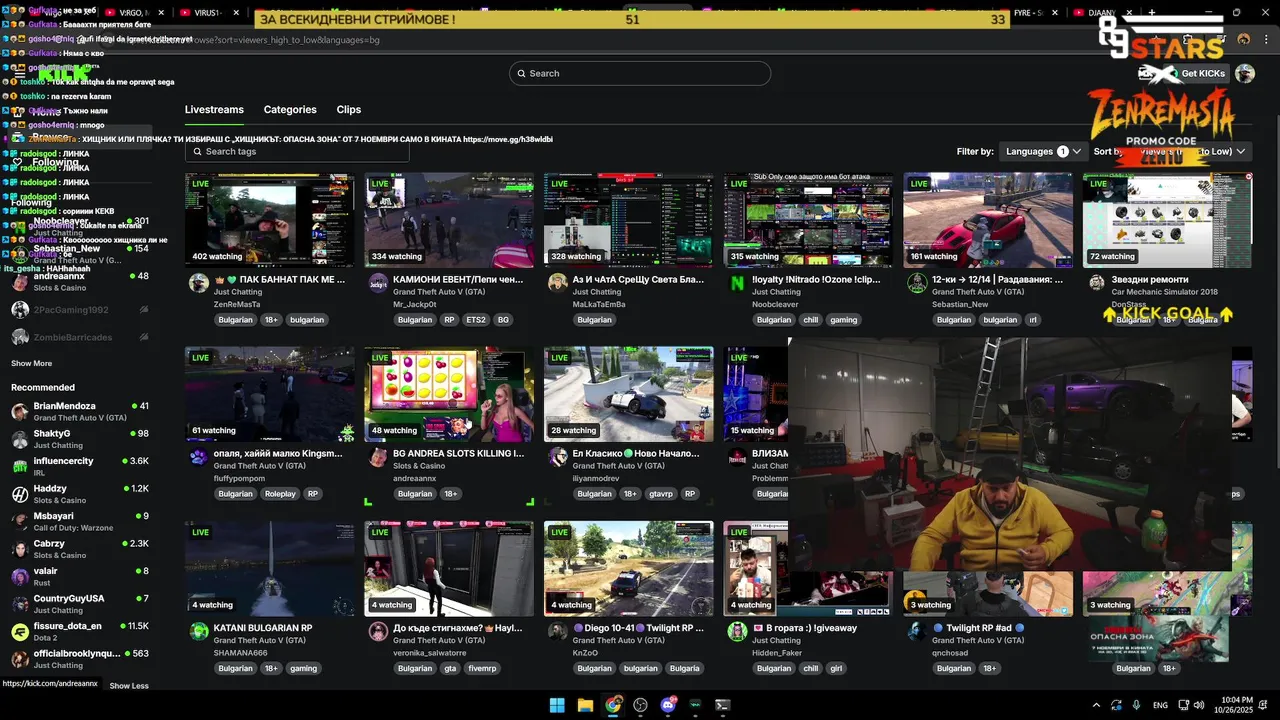Viewport: 1280px width, 720px height.
Task: Open fissure_dota_en avatar in Recommended list
Action: [x=19, y=632]
